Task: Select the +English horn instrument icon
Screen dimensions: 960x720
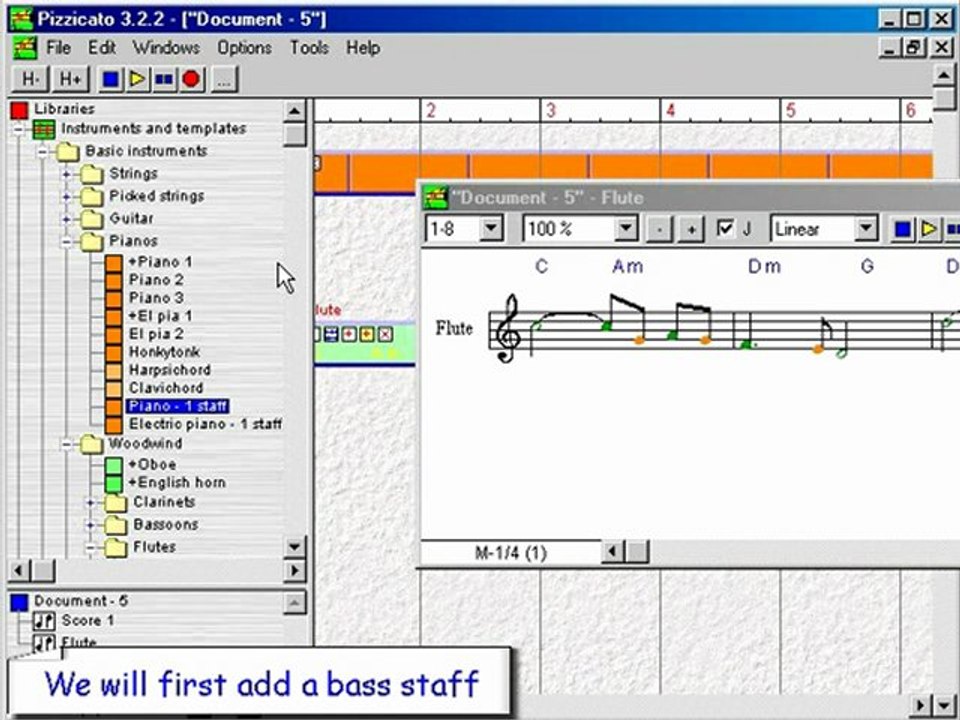Action: point(113,484)
